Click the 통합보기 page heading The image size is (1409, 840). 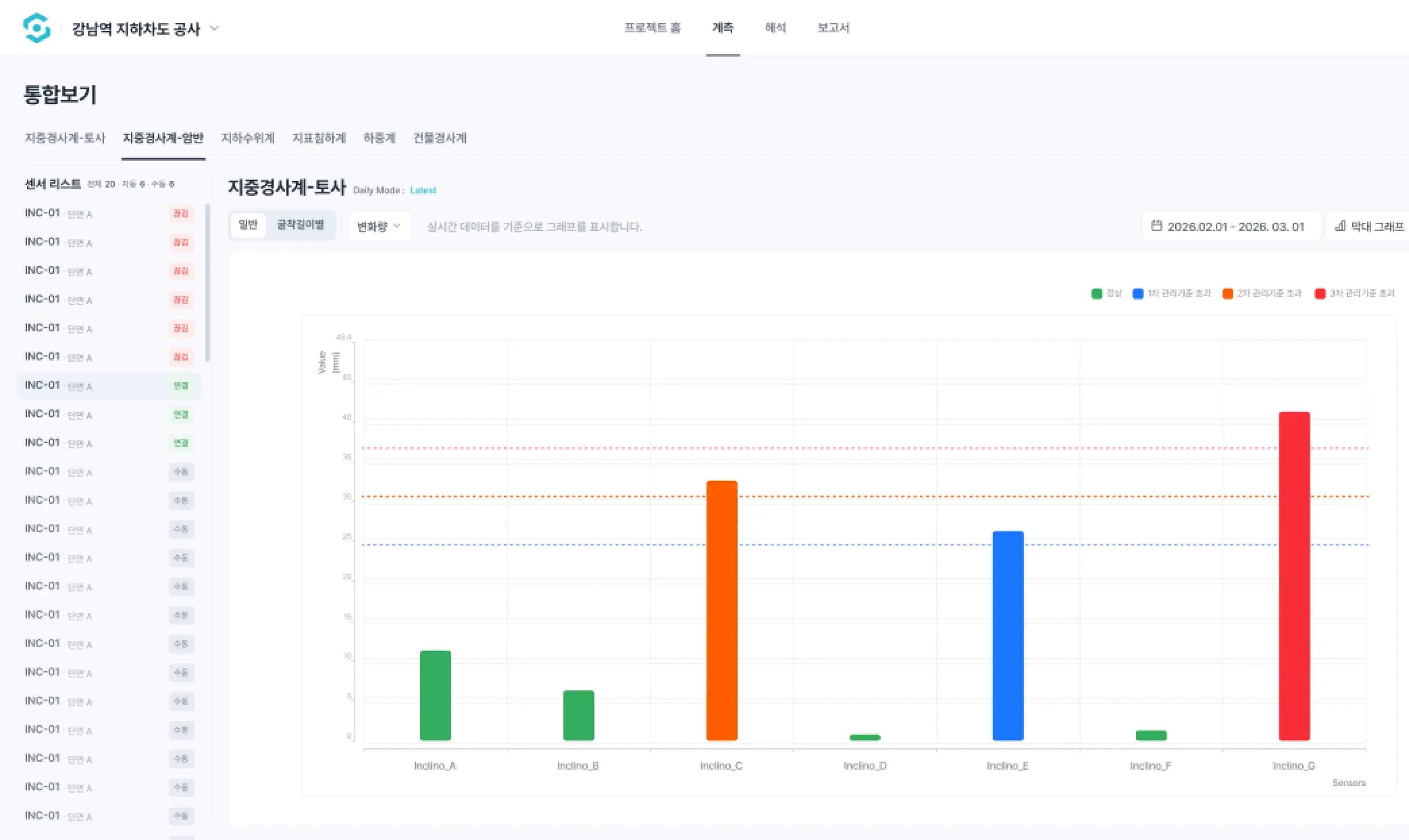[x=60, y=94]
